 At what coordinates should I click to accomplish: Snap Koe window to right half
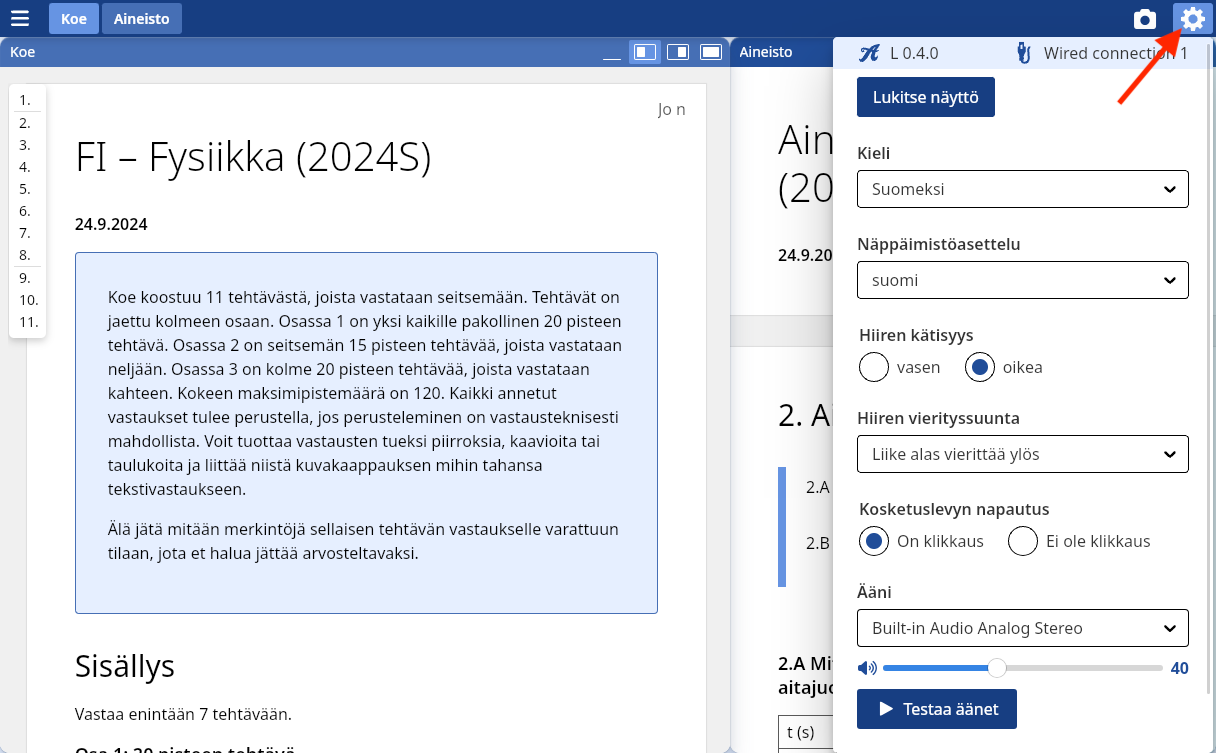pos(678,52)
